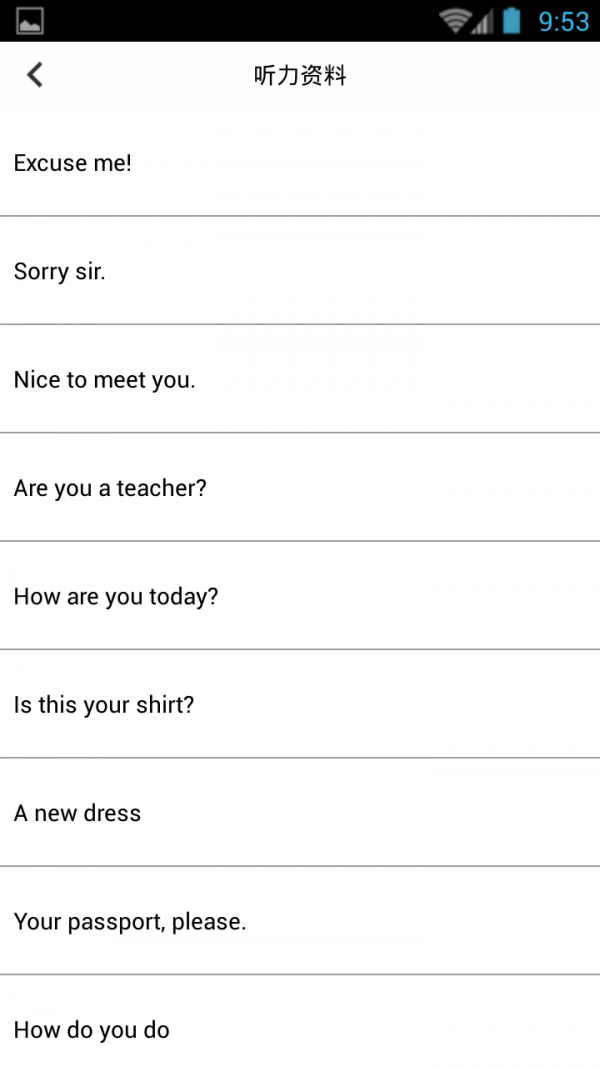This screenshot has height=1067, width=600.
Task: Tap the 9:53 clock display
Action: pyautogui.click(x=564, y=21)
